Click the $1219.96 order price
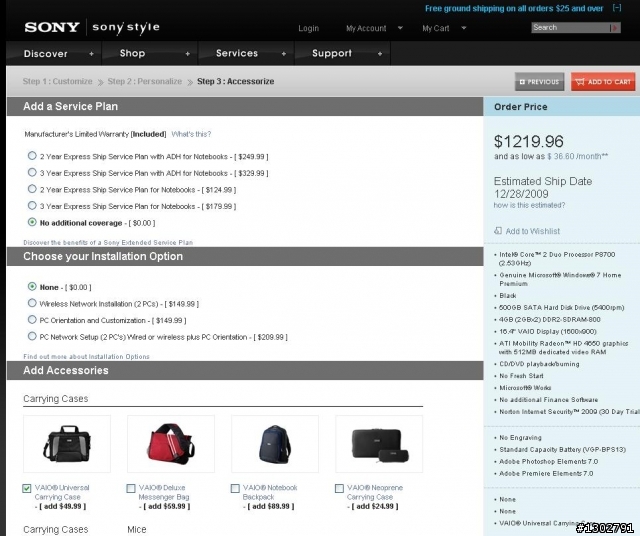640x536 pixels. coord(529,141)
